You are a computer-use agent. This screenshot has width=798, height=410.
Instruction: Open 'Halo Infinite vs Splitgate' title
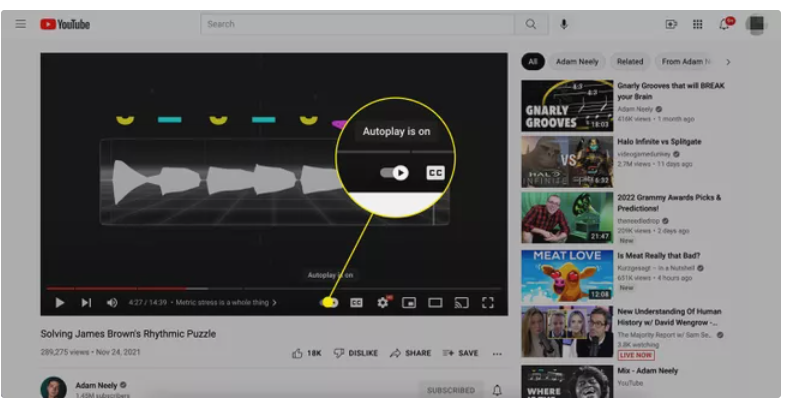click(659, 142)
